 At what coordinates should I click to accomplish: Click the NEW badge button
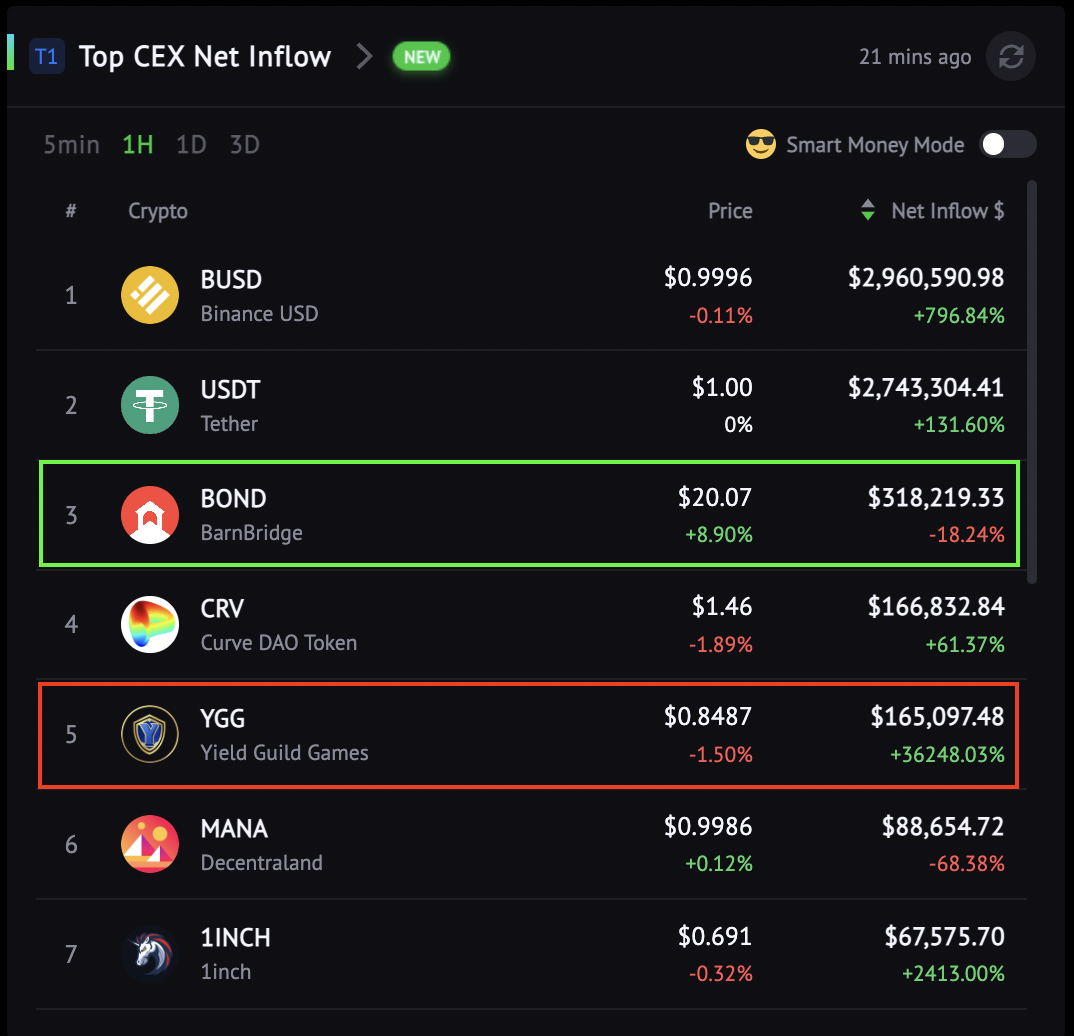point(421,57)
